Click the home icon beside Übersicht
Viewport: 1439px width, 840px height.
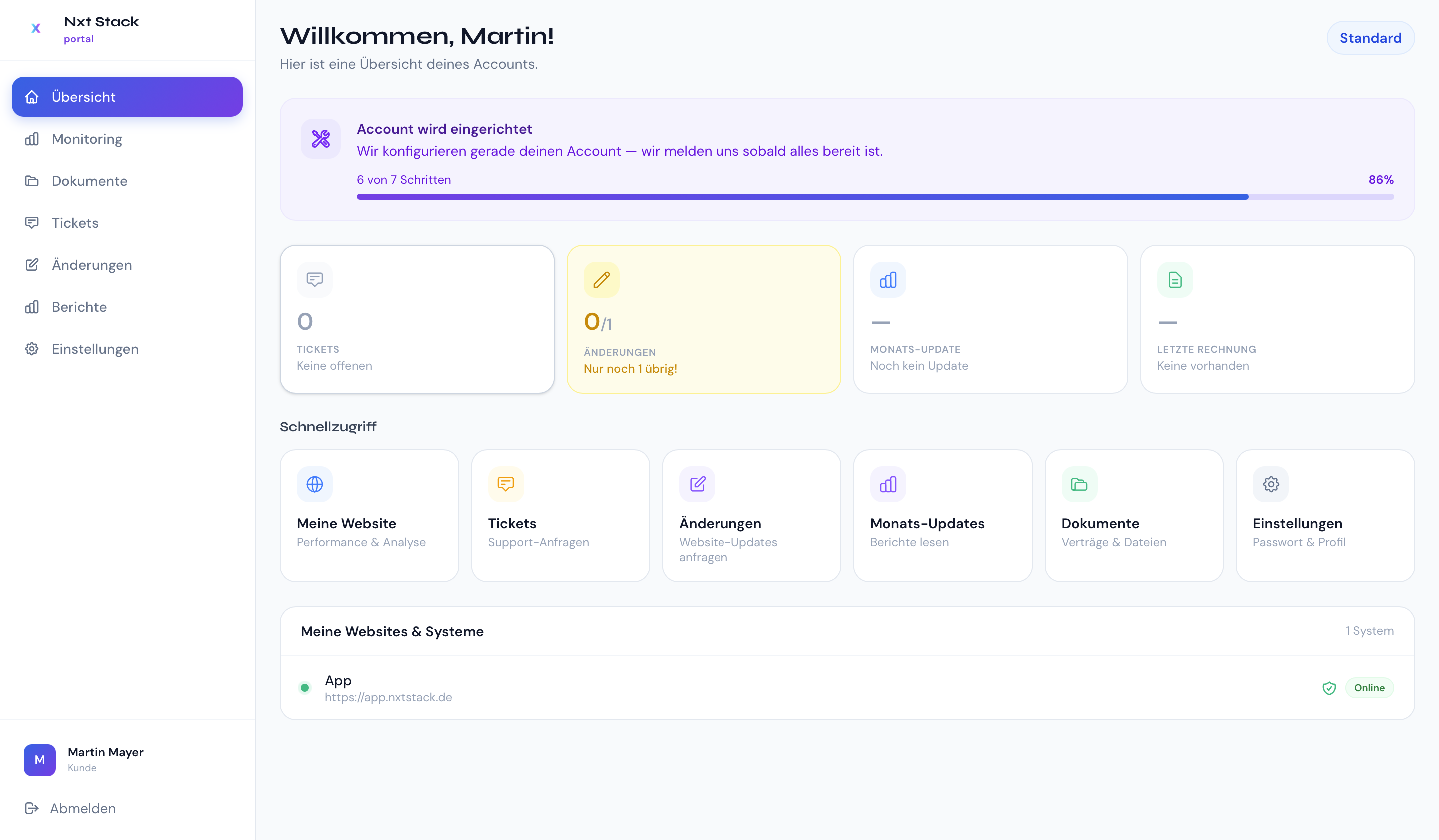[x=32, y=97]
